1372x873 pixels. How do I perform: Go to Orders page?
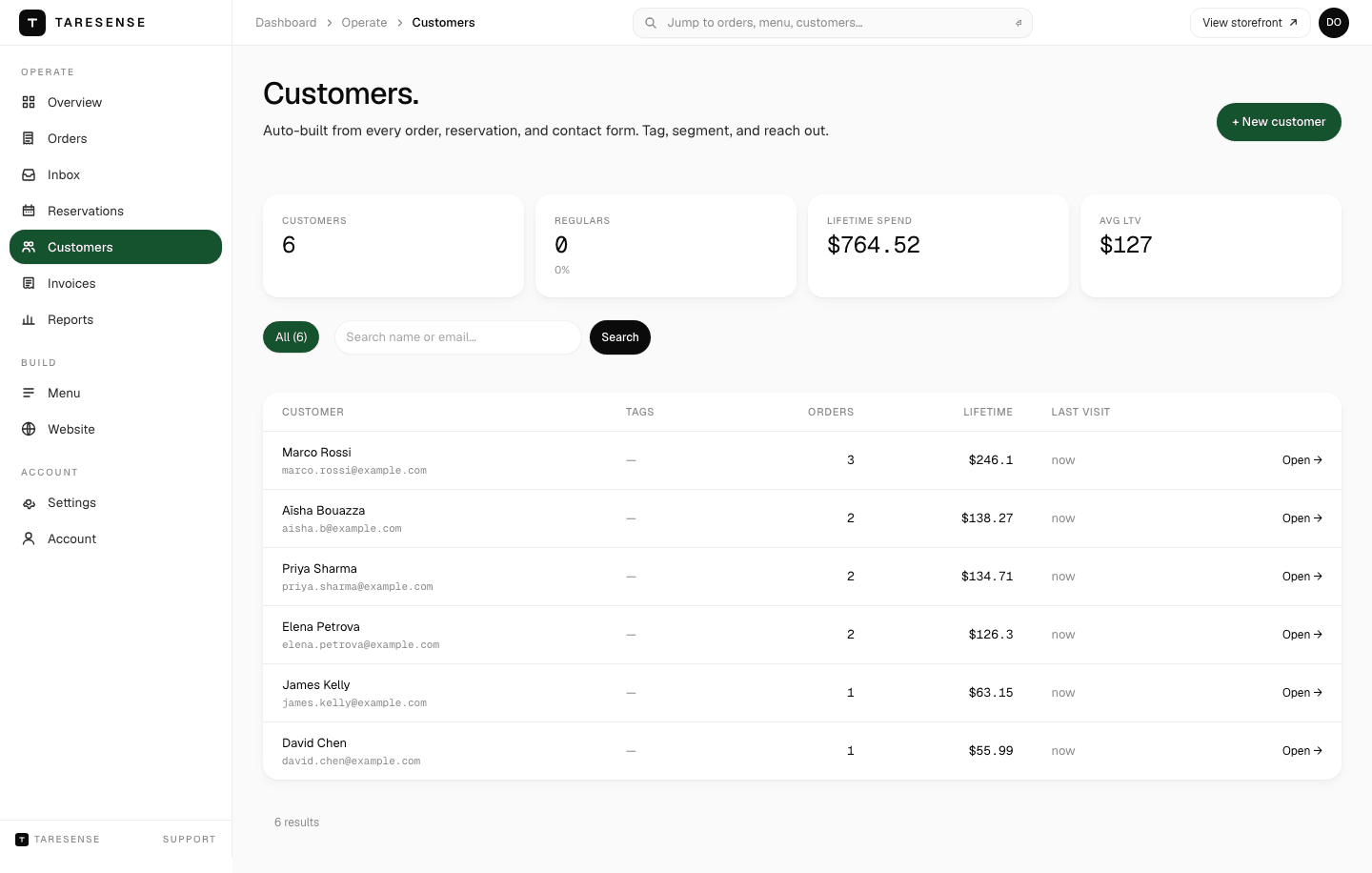click(x=115, y=138)
